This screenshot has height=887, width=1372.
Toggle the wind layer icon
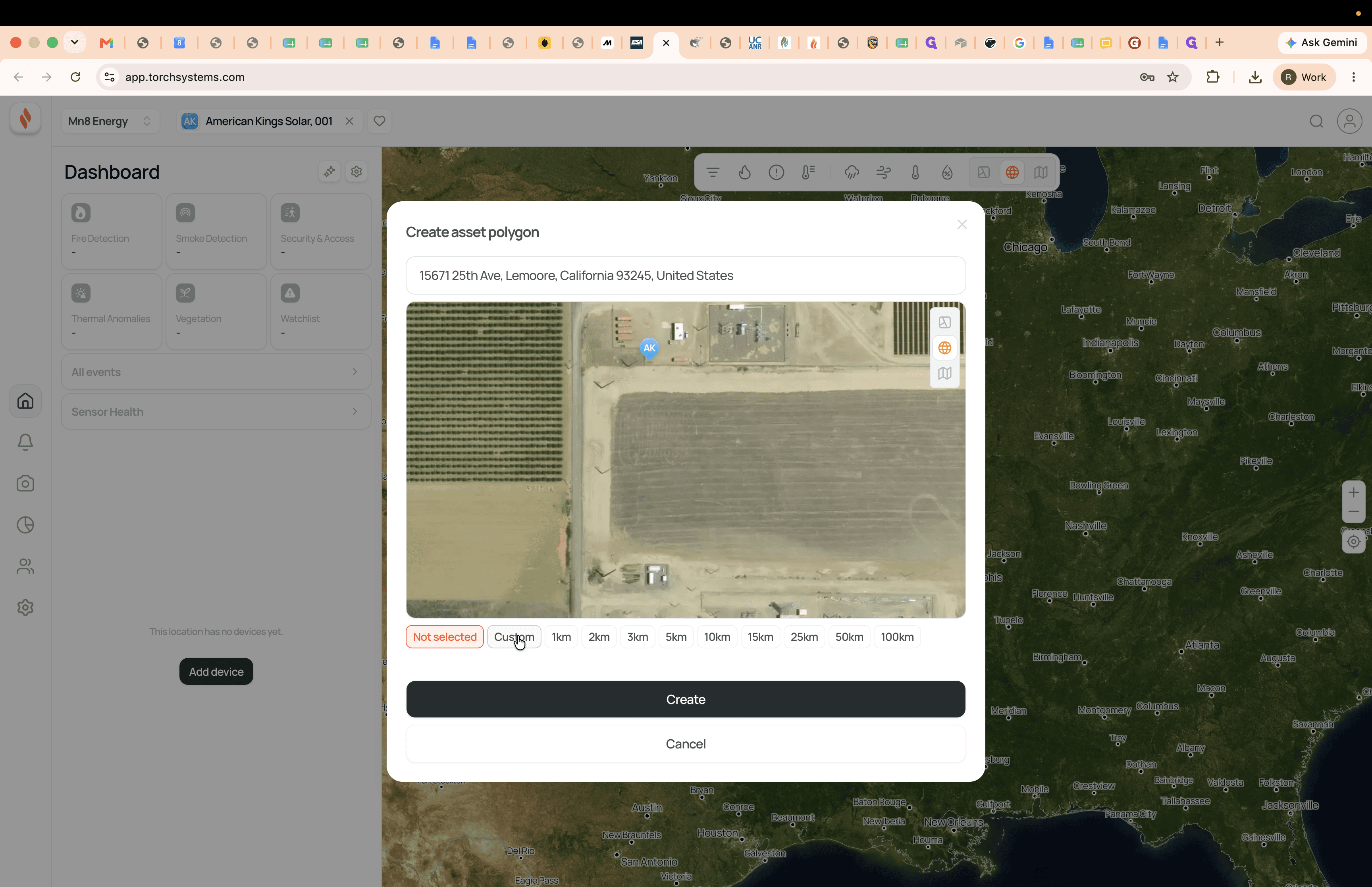click(883, 172)
